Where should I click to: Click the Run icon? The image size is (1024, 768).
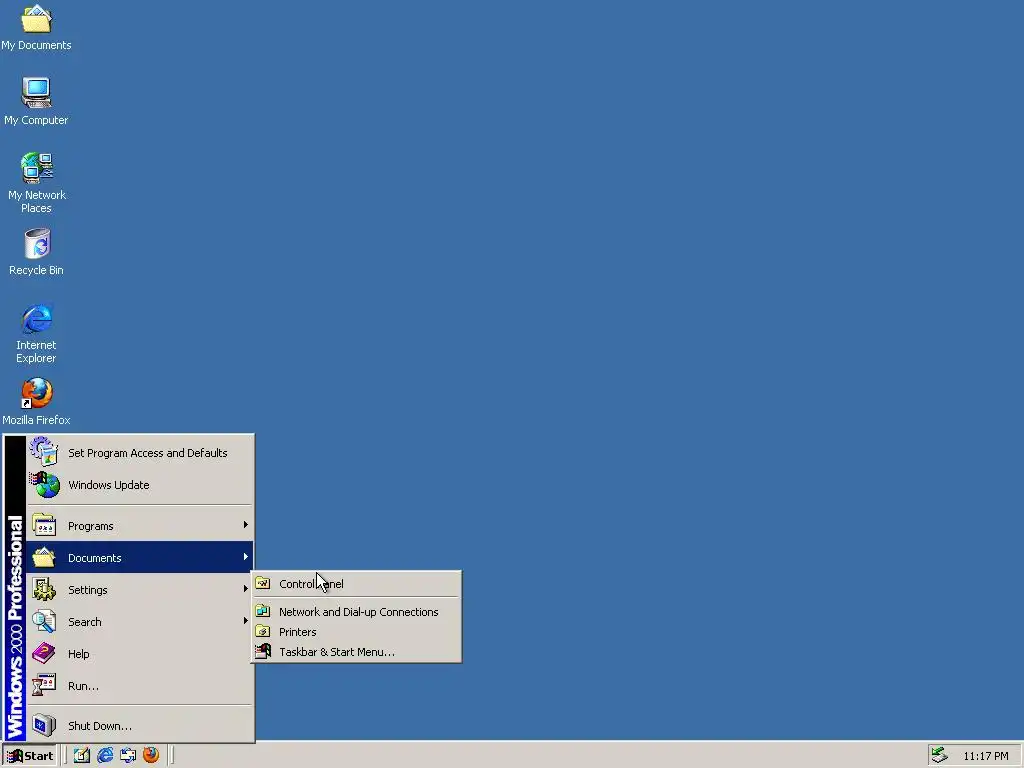coord(44,685)
